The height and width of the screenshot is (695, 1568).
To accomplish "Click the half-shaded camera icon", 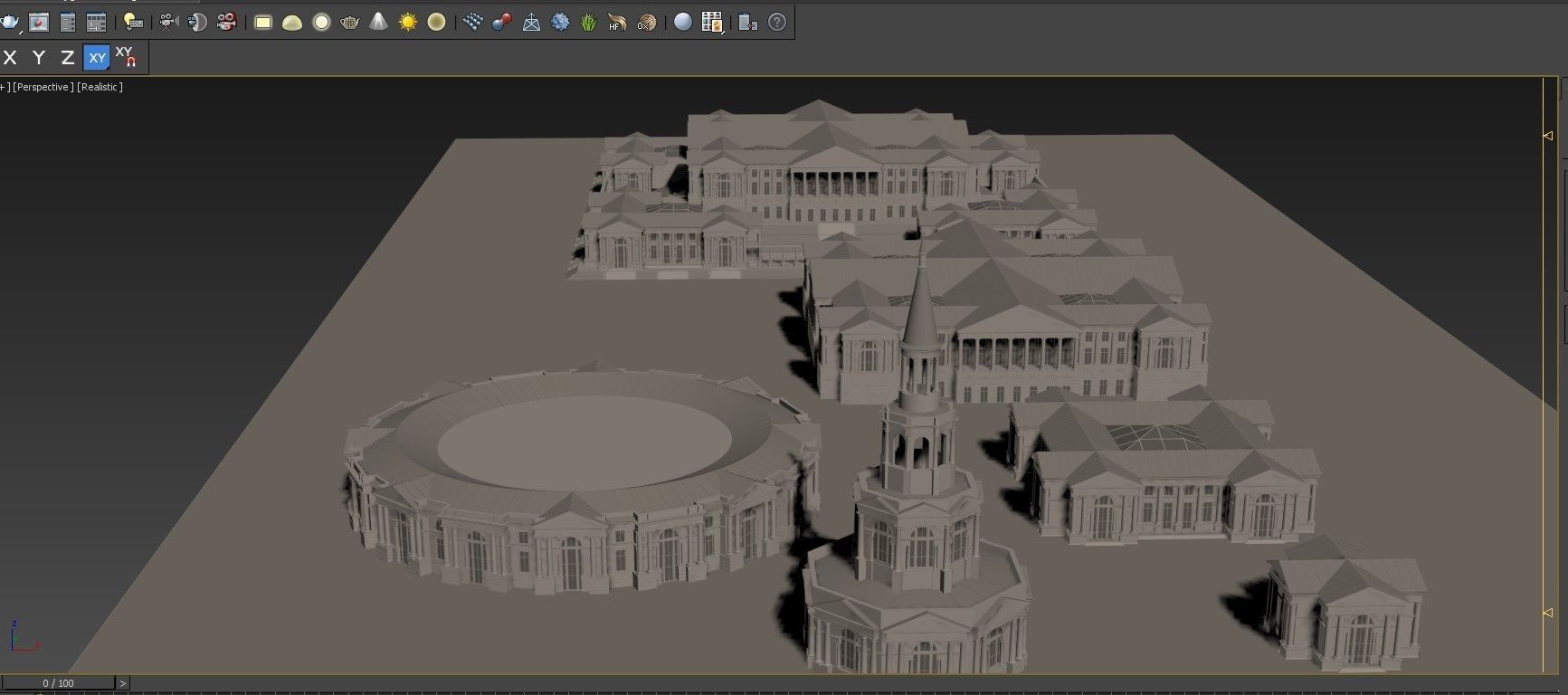I will 197,22.
